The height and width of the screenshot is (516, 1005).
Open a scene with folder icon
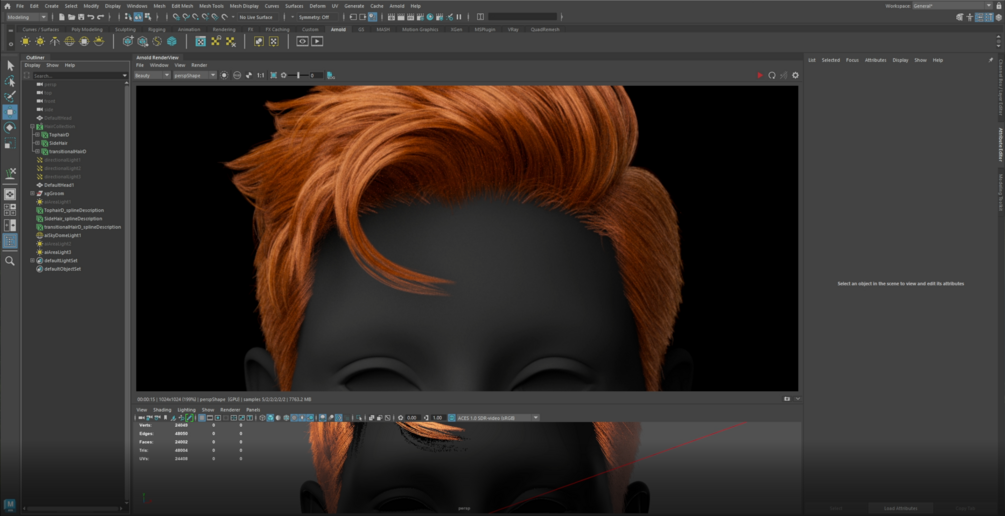[x=71, y=17]
